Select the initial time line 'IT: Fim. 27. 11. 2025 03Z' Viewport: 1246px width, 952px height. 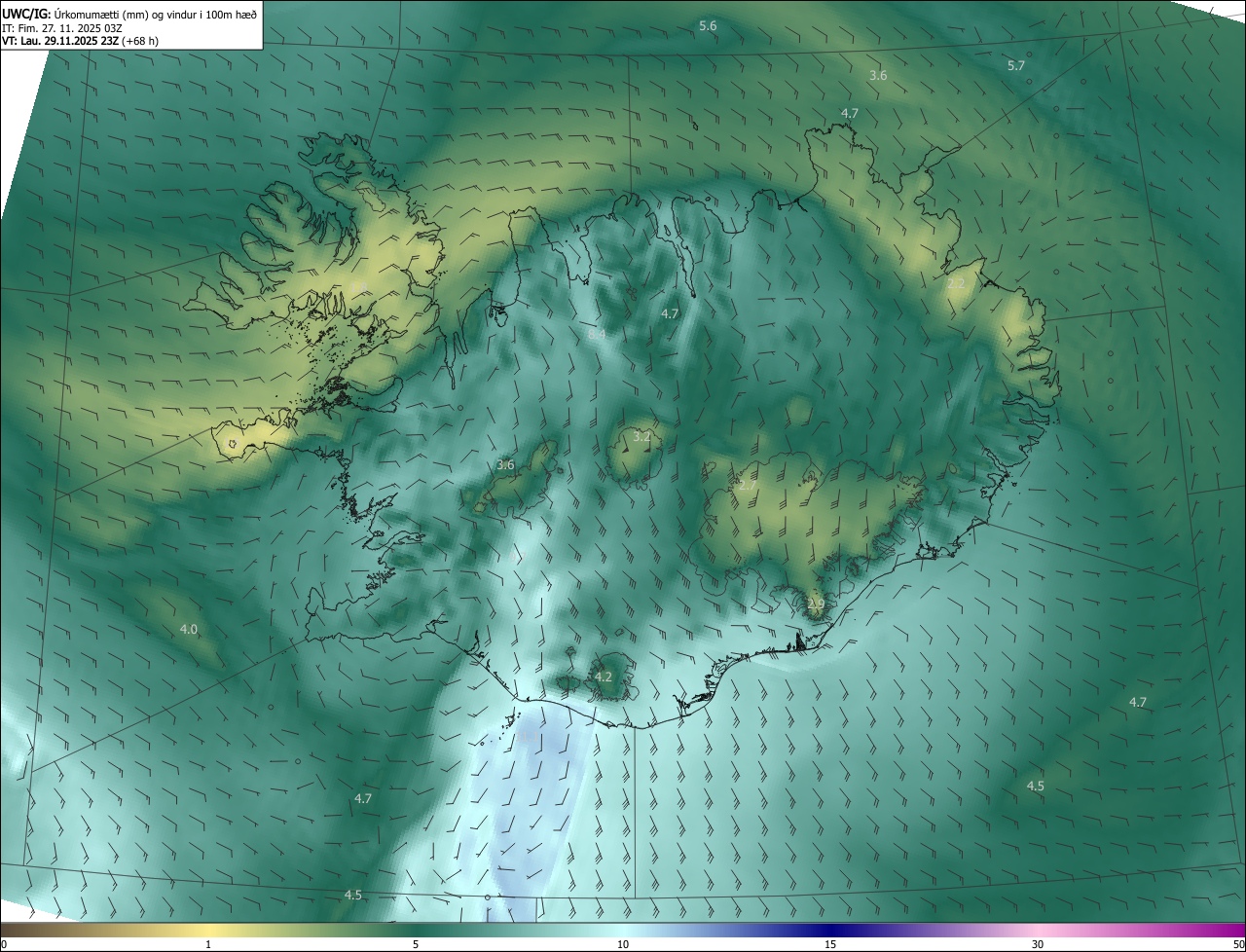pyautogui.click(x=62, y=27)
